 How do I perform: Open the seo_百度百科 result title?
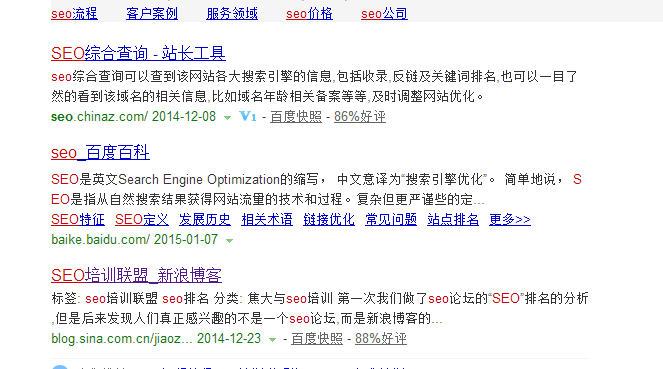[100, 153]
